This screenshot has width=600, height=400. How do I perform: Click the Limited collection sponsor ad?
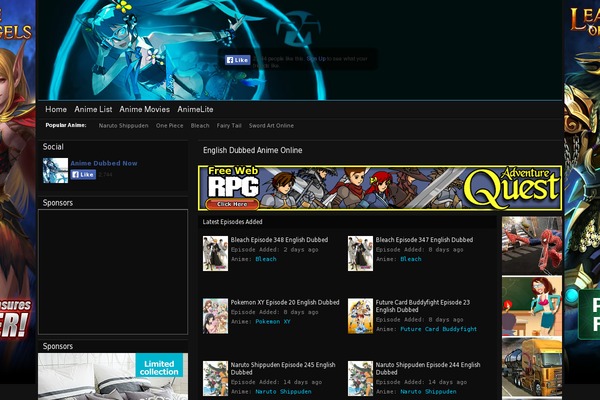(x=113, y=376)
